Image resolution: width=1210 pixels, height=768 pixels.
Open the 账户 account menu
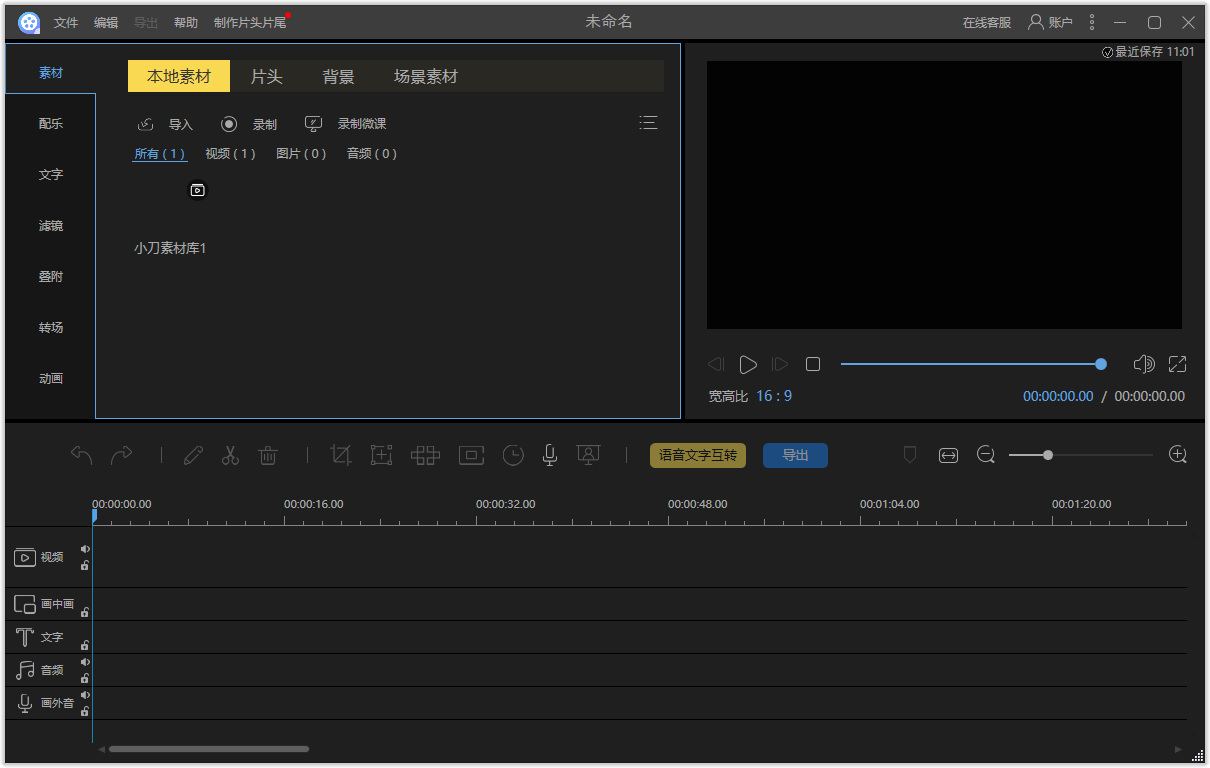pos(1050,22)
